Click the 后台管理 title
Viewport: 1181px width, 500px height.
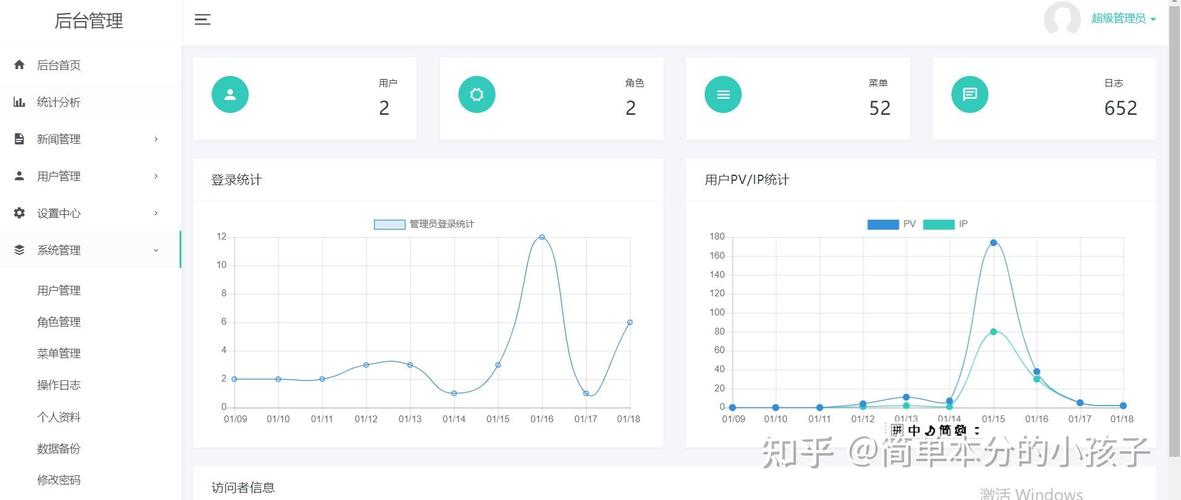pyautogui.click(x=89, y=21)
